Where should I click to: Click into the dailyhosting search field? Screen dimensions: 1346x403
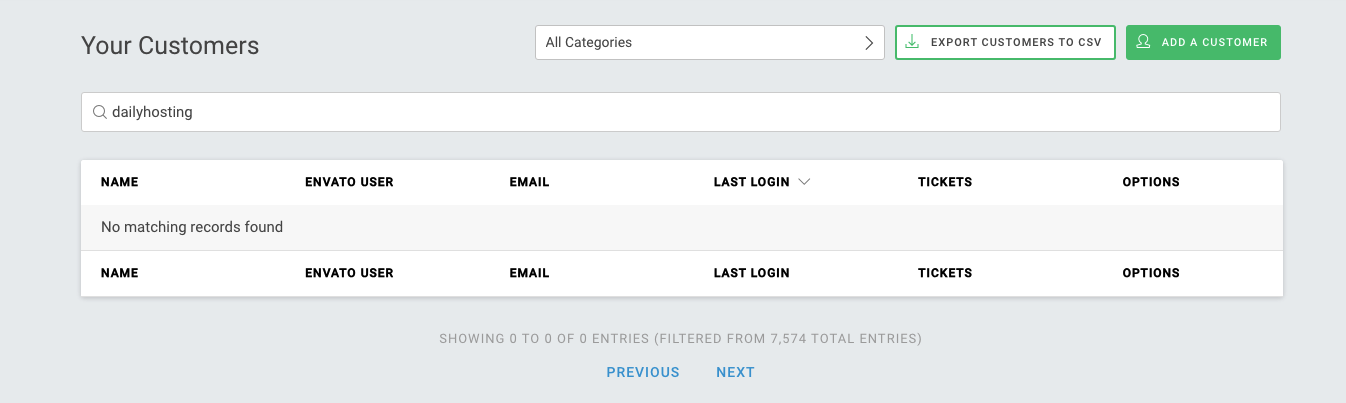point(680,112)
